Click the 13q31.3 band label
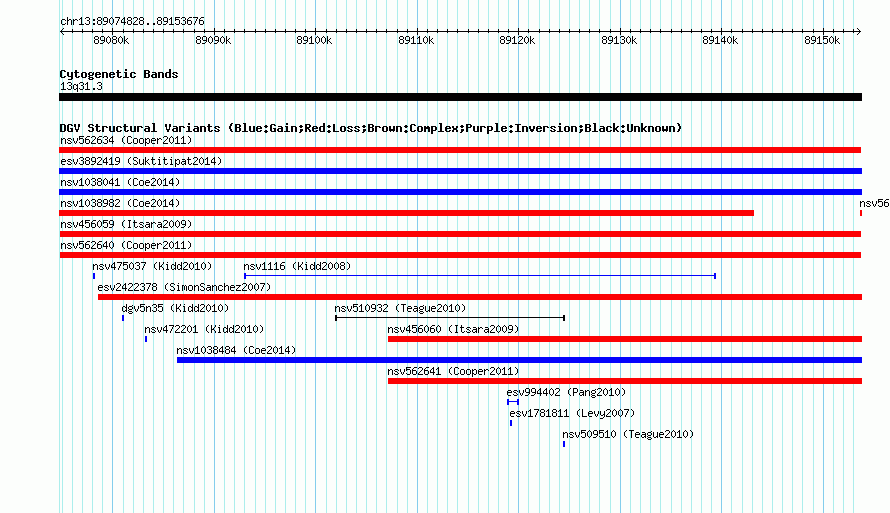890x513 pixels. [81, 86]
